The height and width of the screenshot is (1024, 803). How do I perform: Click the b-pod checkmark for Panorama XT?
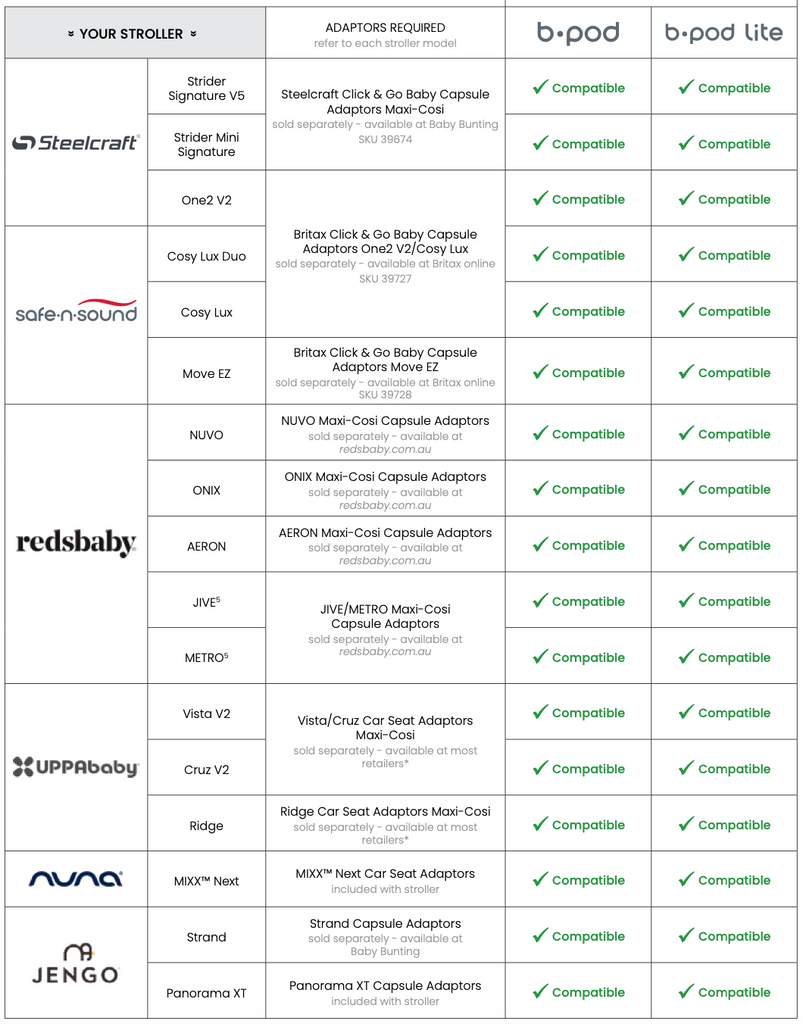[x=540, y=992]
